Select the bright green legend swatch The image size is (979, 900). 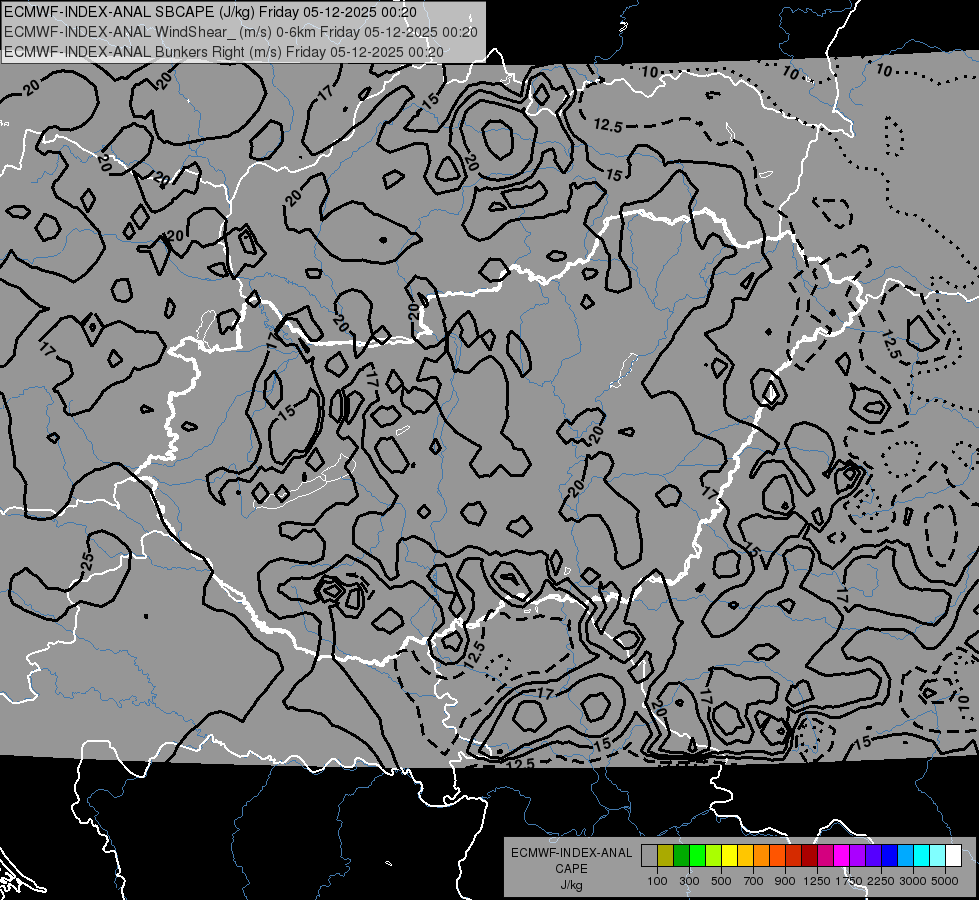[697, 855]
